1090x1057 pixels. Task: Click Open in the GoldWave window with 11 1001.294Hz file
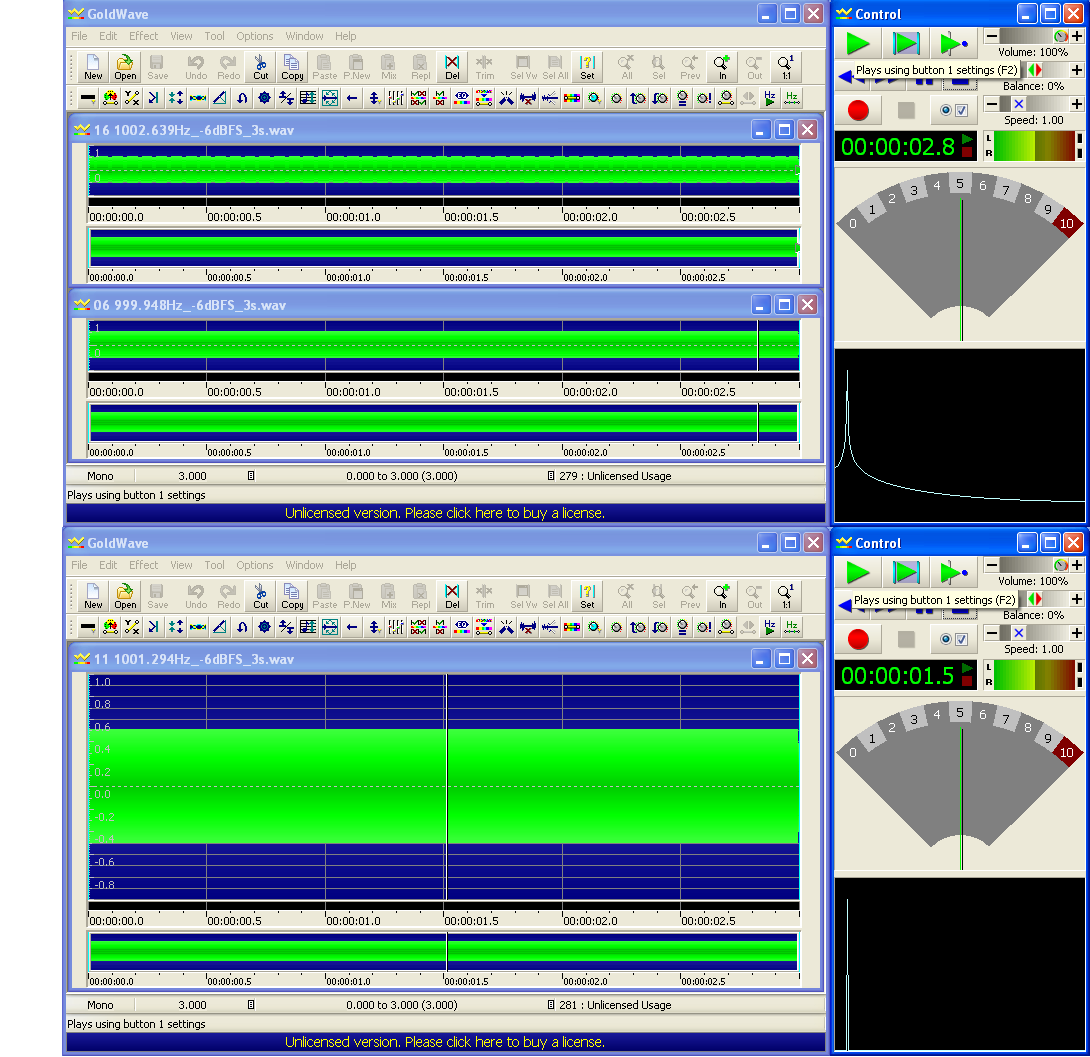tap(125, 596)
